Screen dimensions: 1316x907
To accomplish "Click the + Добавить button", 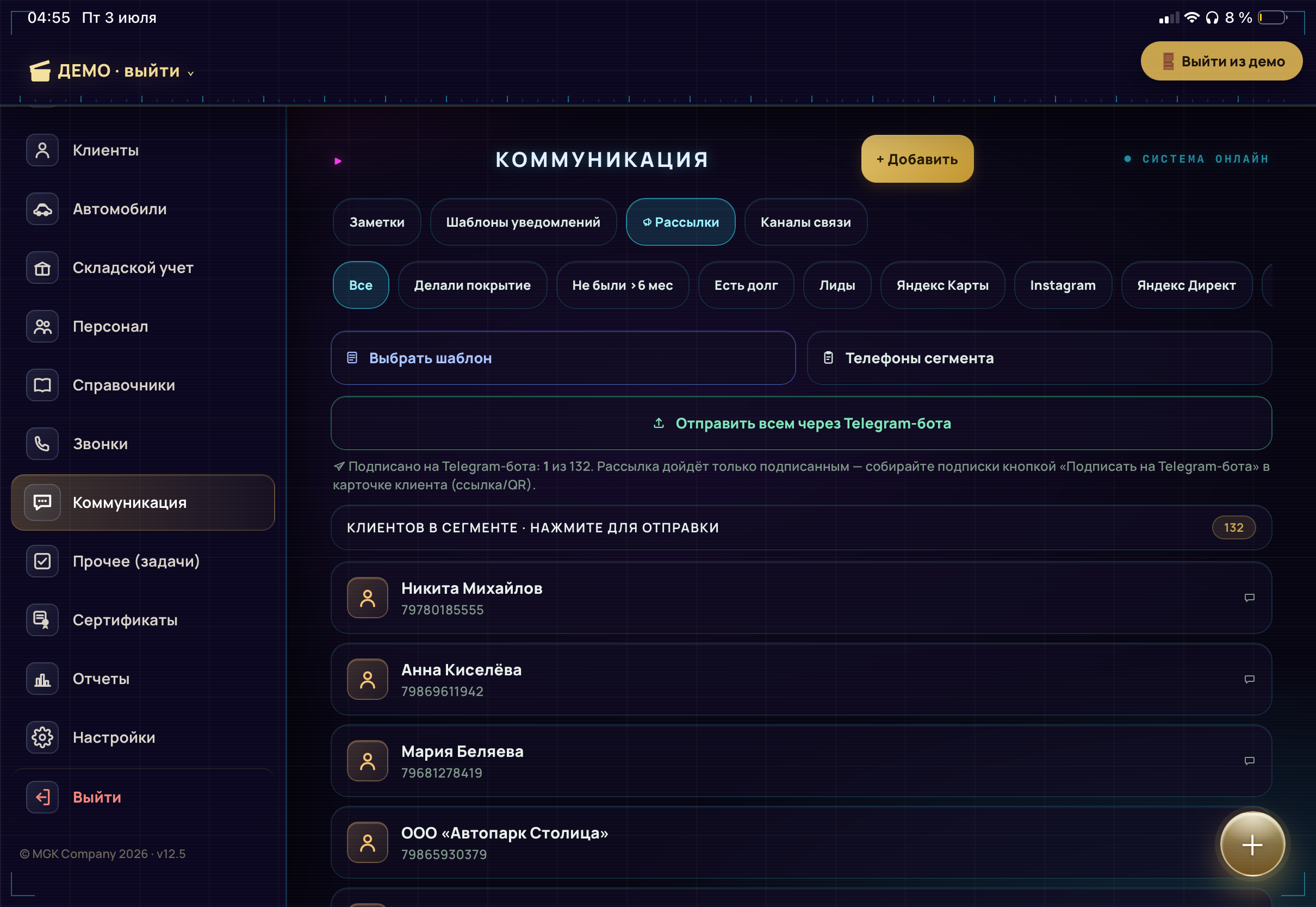I will pyautogui.click(x=917, y=159).
